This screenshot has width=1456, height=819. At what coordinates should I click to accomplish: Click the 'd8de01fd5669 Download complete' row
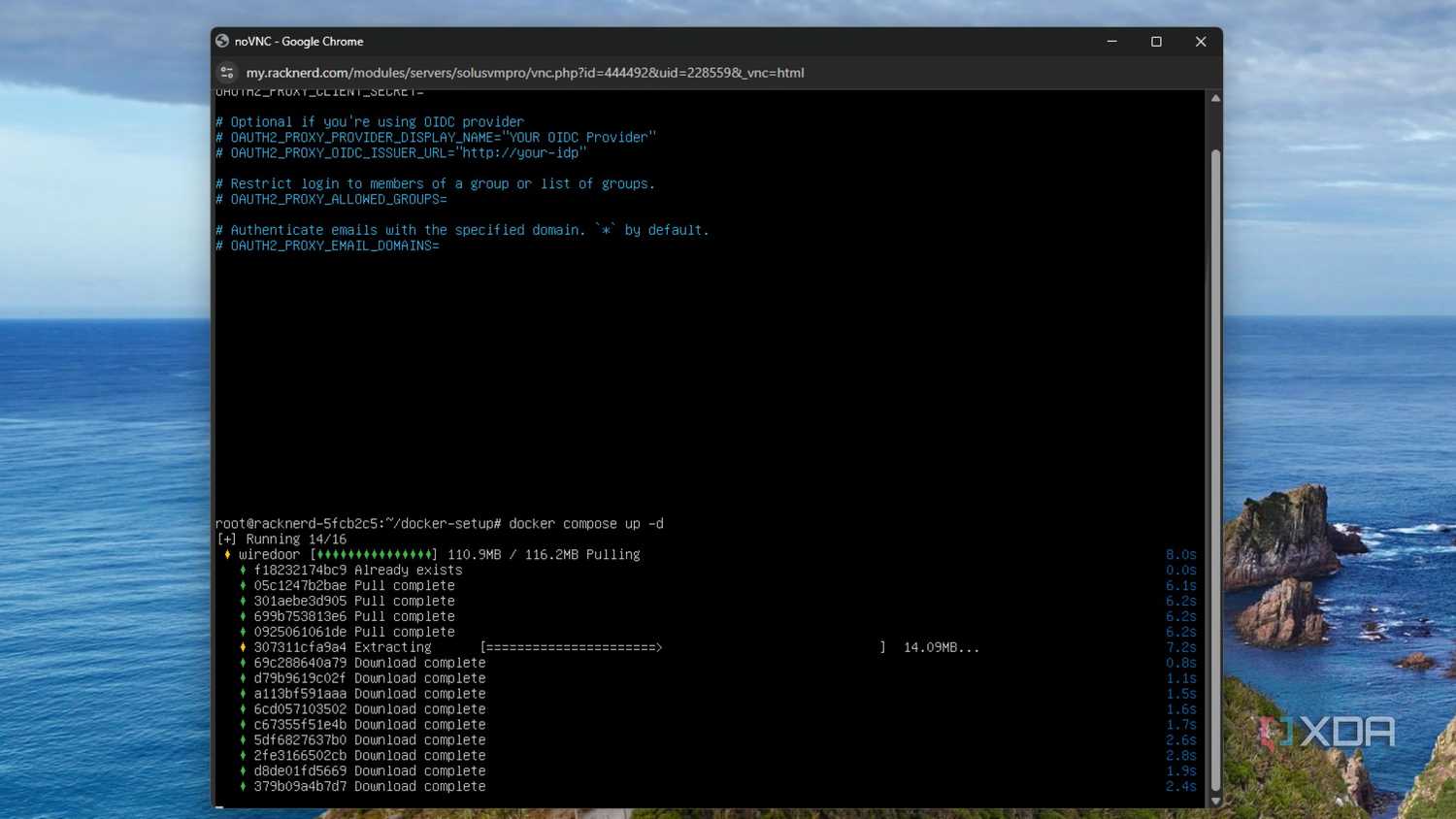pyautogui.click(x=363, y=771)
